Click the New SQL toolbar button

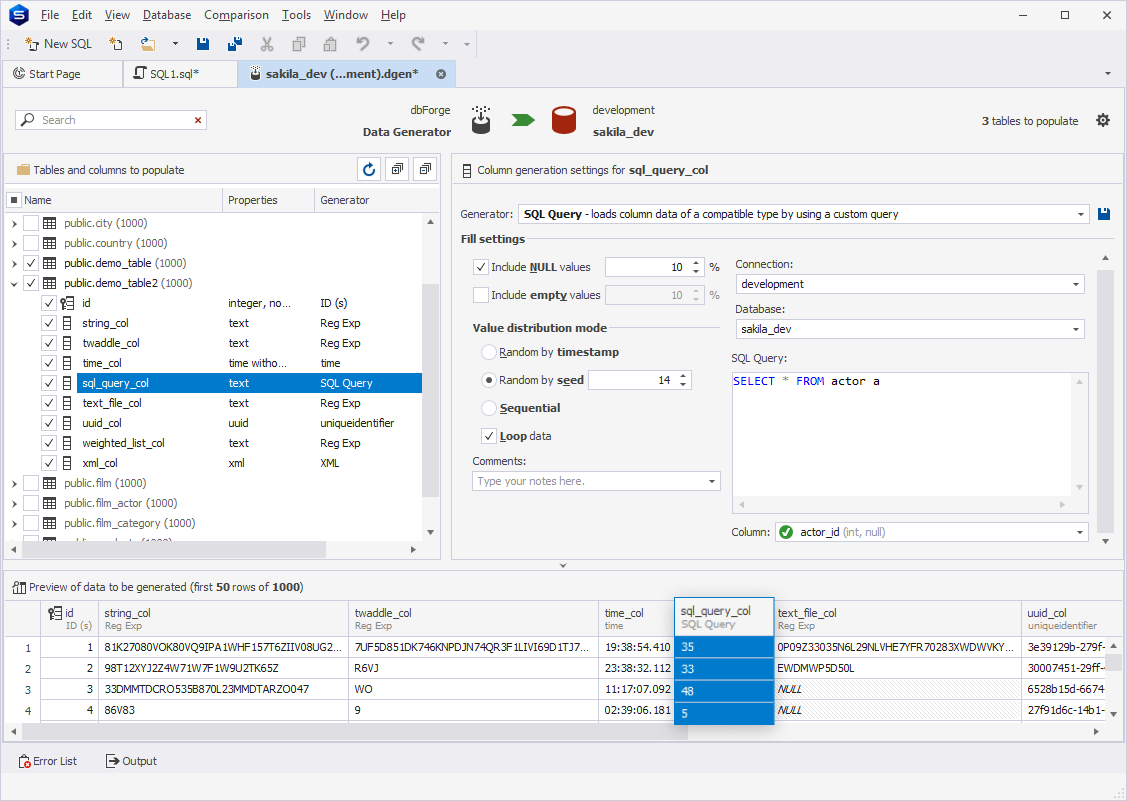pos(58,44)
